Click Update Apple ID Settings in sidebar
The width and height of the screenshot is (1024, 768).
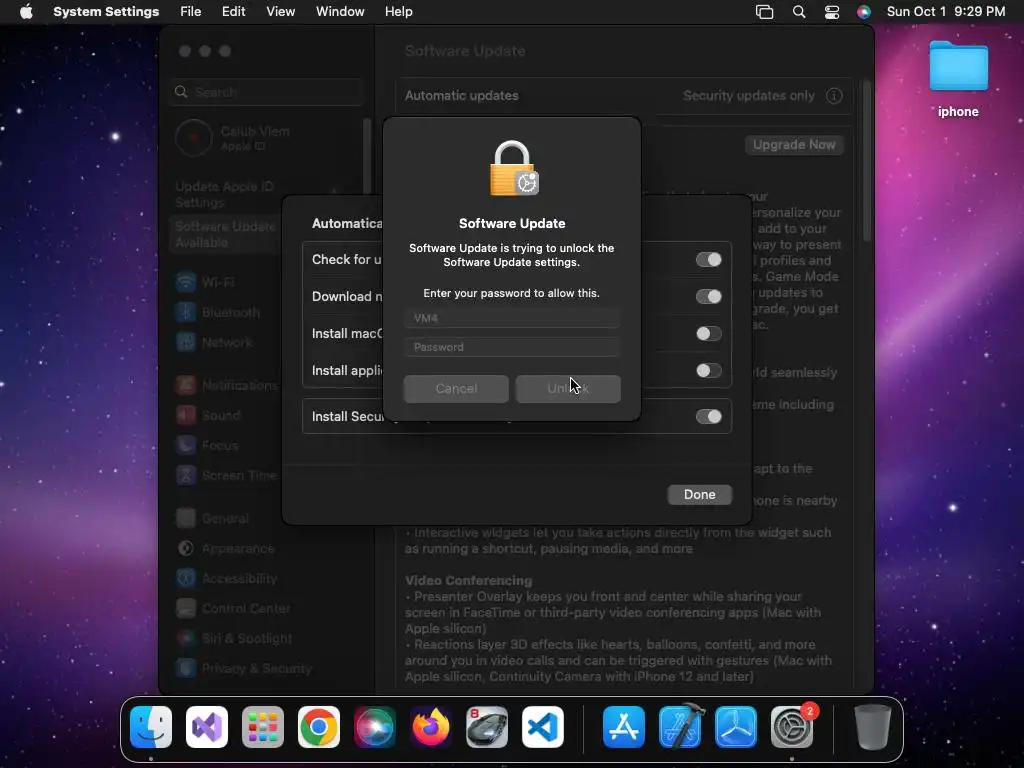click(224, 195)
